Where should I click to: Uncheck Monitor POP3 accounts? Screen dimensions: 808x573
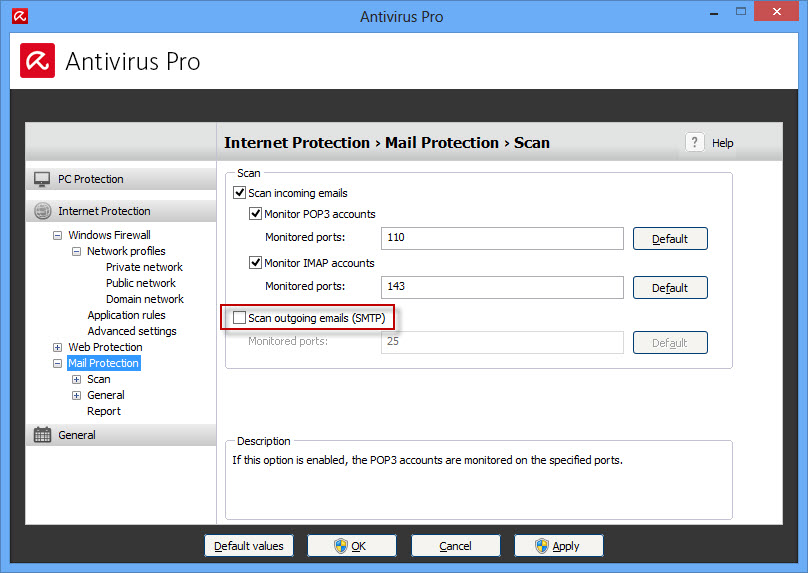point(255,213)
